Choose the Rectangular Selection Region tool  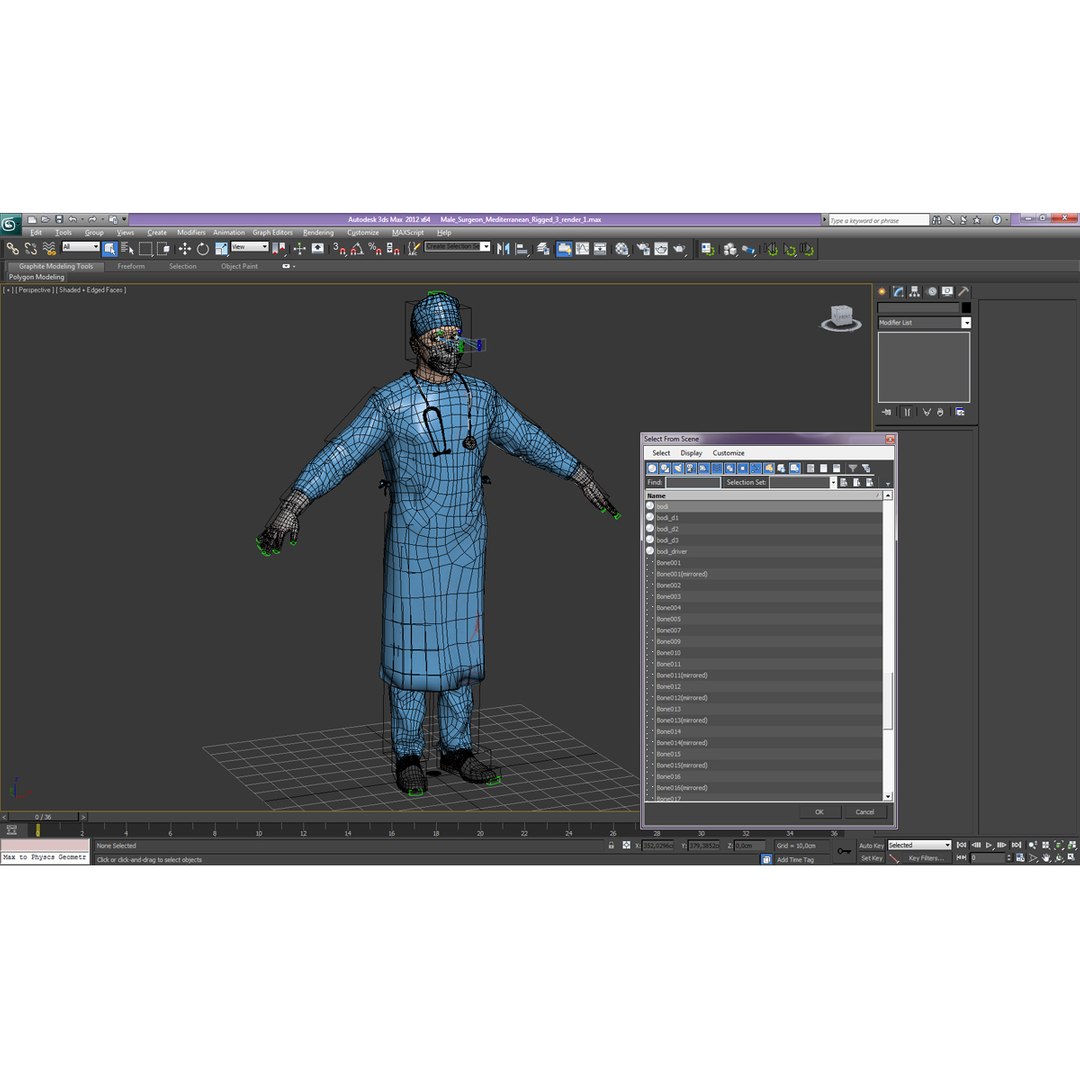click(x=145, y=249)
